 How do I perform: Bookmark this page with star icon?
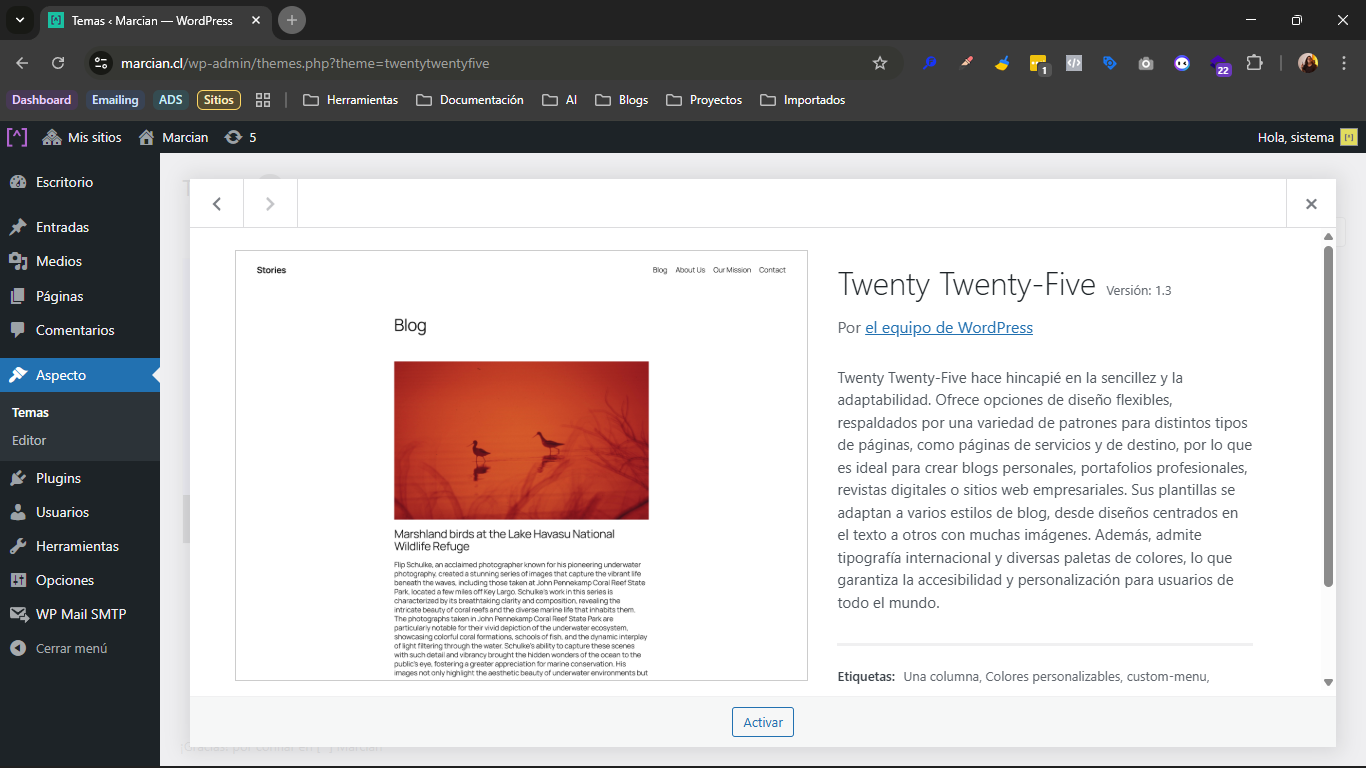[x=880, y=63]
